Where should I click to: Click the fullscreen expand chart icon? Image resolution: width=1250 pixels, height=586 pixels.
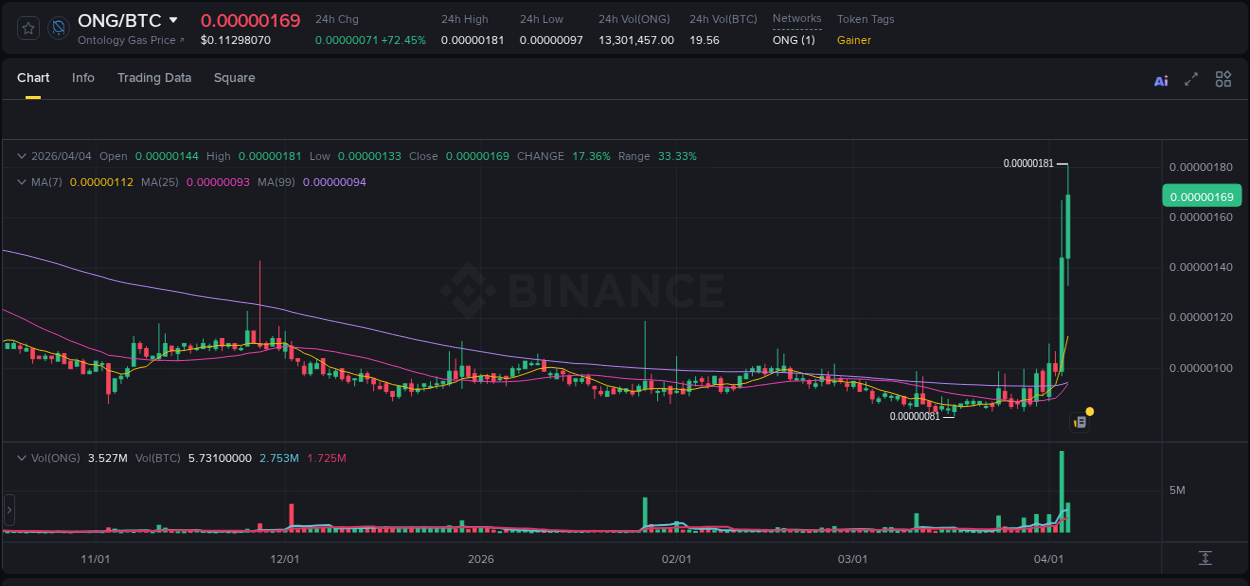pos(1191,79)
